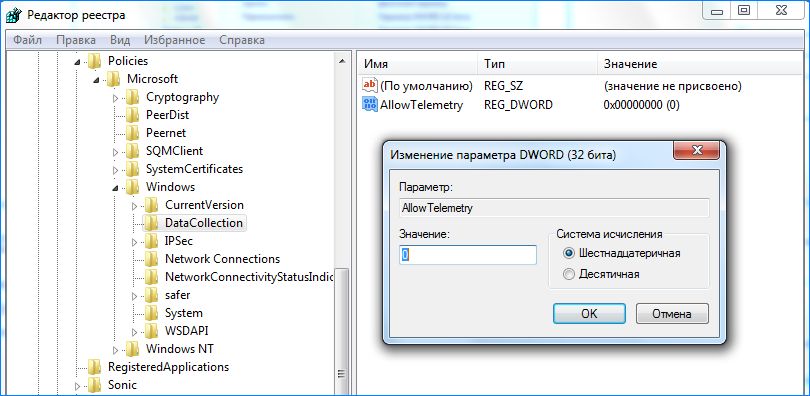Select the Шестнадцатеричная radio button
Viewport: 810px width, 396px height.
click(569, 254)
